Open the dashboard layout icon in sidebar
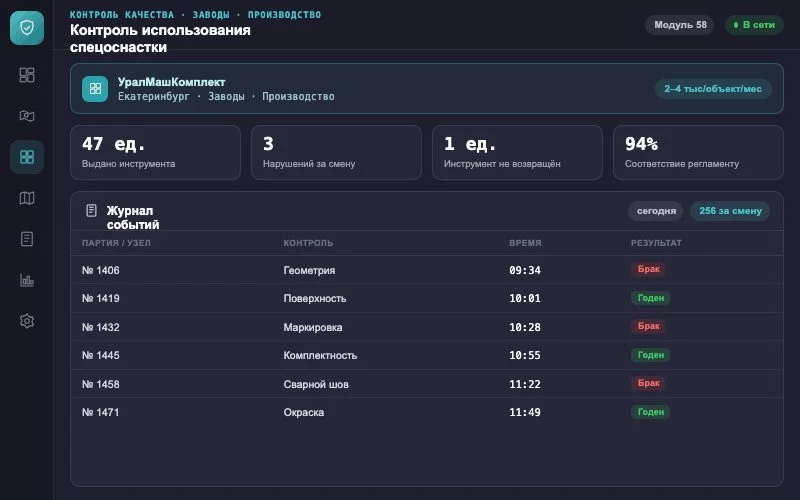The width and height of the screenshot is (800, 500). [x=27, y=75]
